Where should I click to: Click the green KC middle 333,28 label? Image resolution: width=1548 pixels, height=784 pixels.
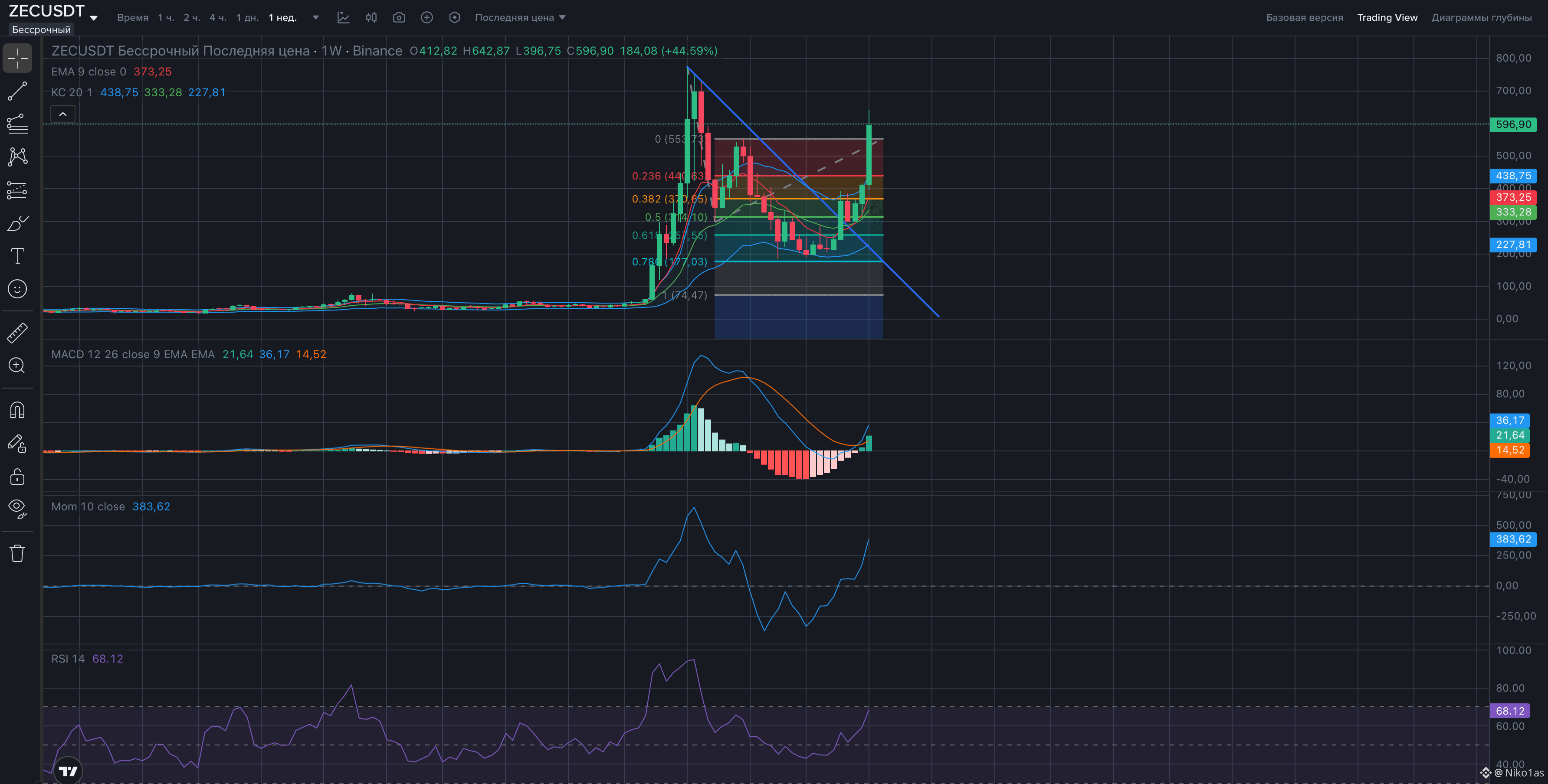coord(1513,212)
